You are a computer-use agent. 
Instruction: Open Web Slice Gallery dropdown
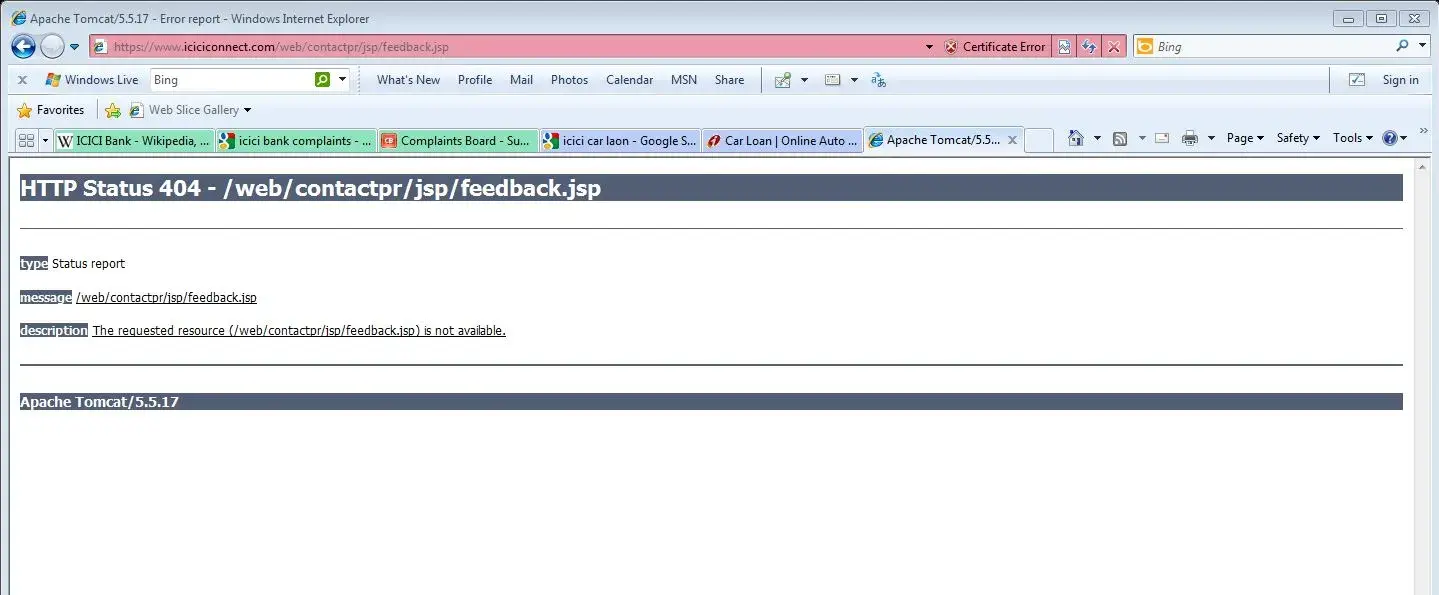(x=189, y=110)
